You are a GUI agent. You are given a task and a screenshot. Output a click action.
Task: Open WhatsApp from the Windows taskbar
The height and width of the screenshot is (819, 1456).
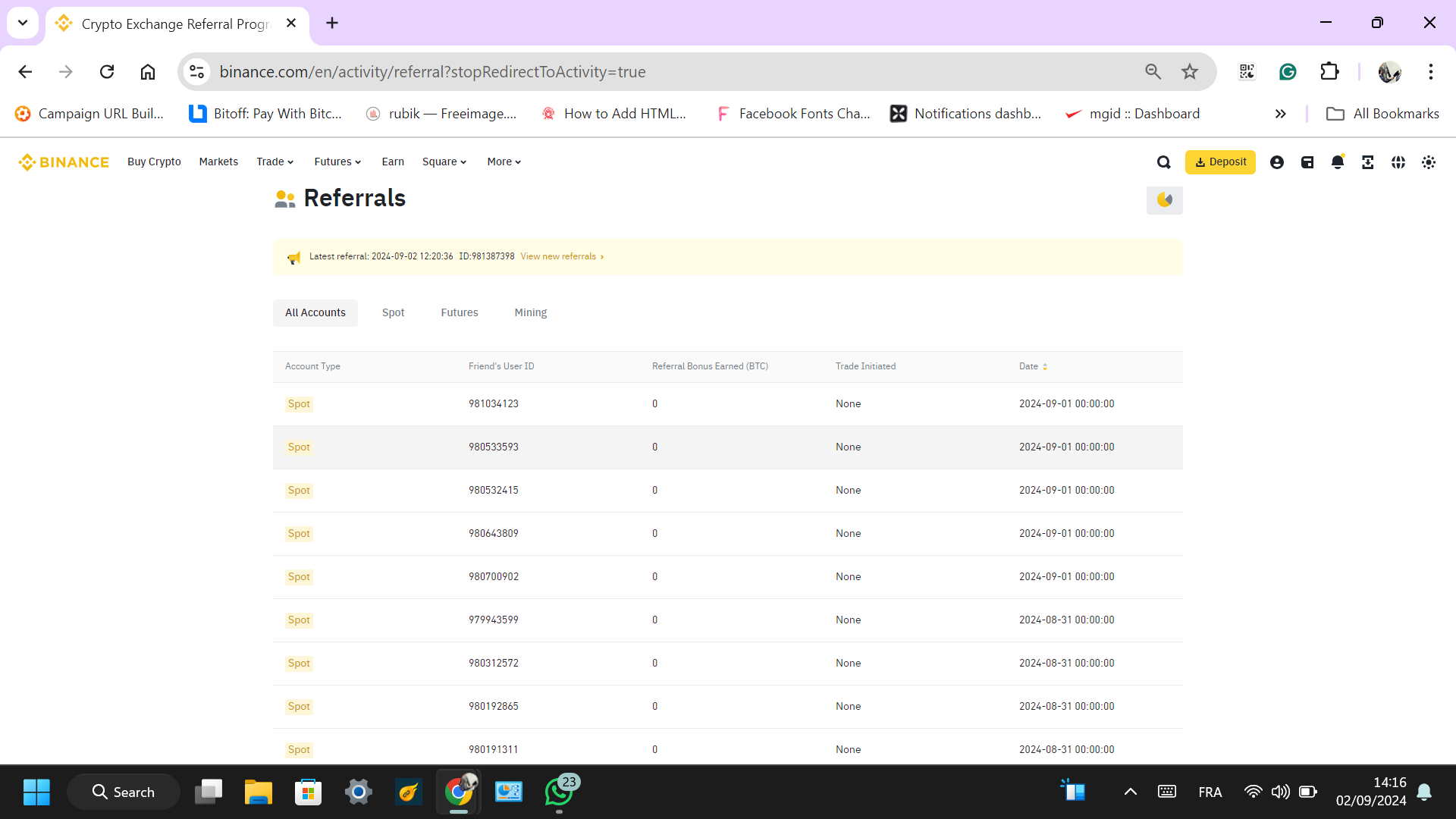coord(559,792)
